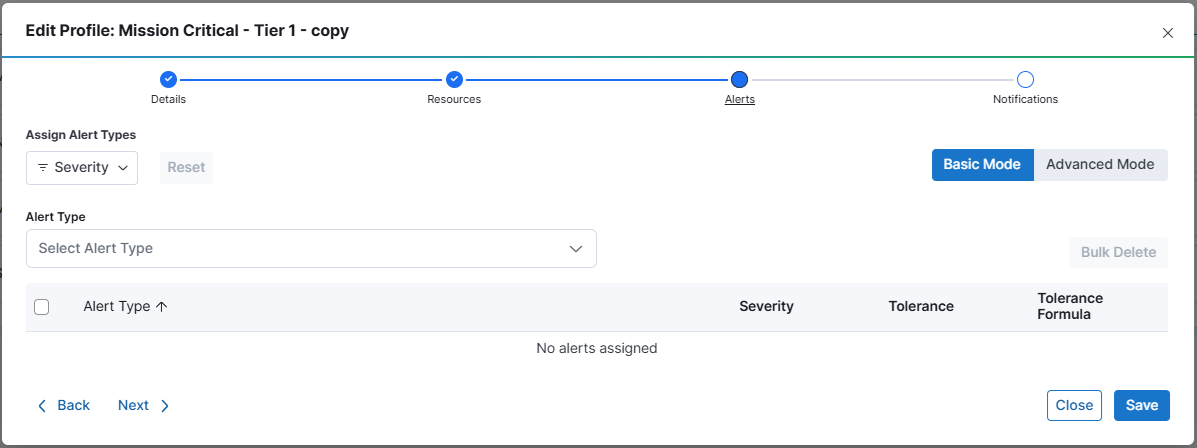Image resolution: width=1197 pixels, height=448 pixels.
Task: Go to the Resources step circle
Action: [454, 79]
